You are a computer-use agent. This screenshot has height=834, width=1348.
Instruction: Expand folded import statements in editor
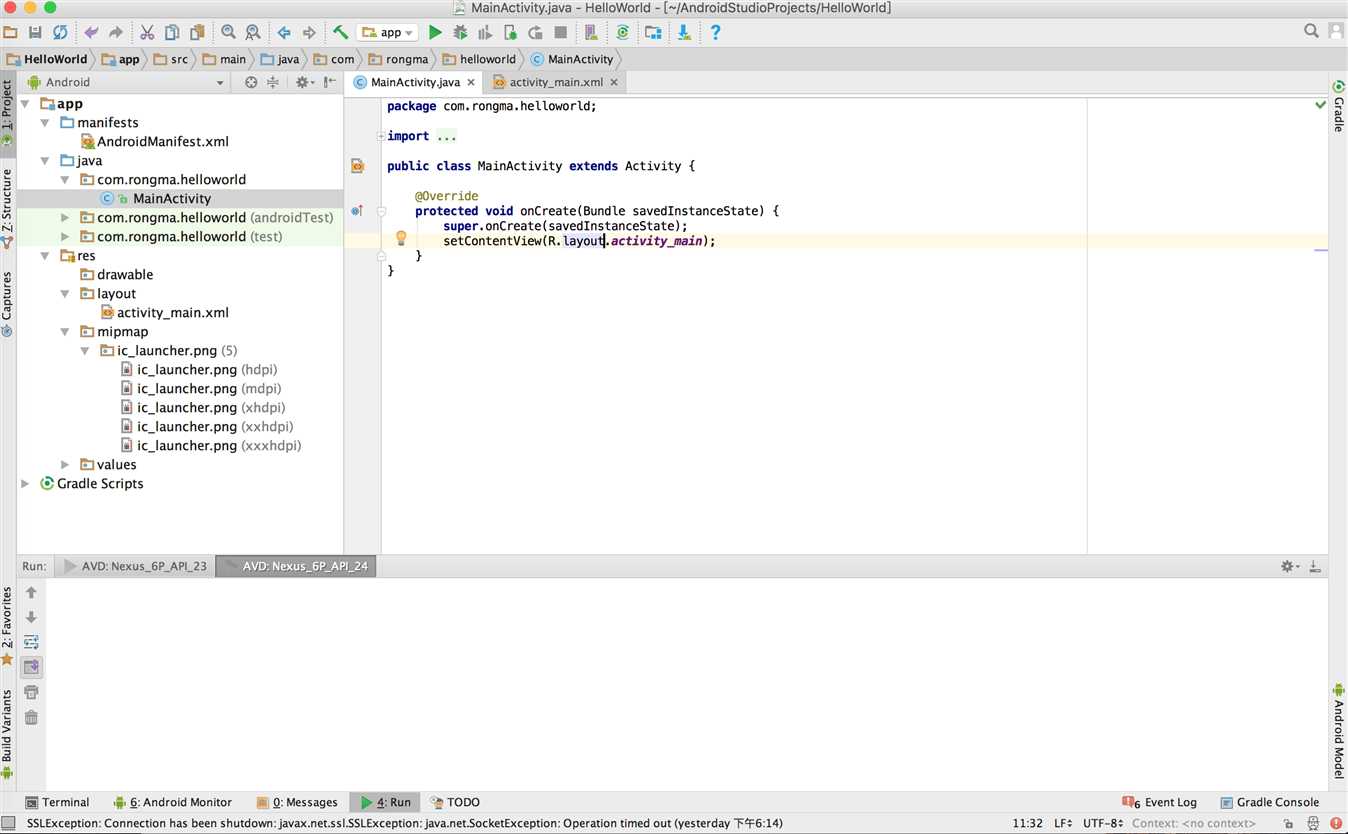(381, 136)
